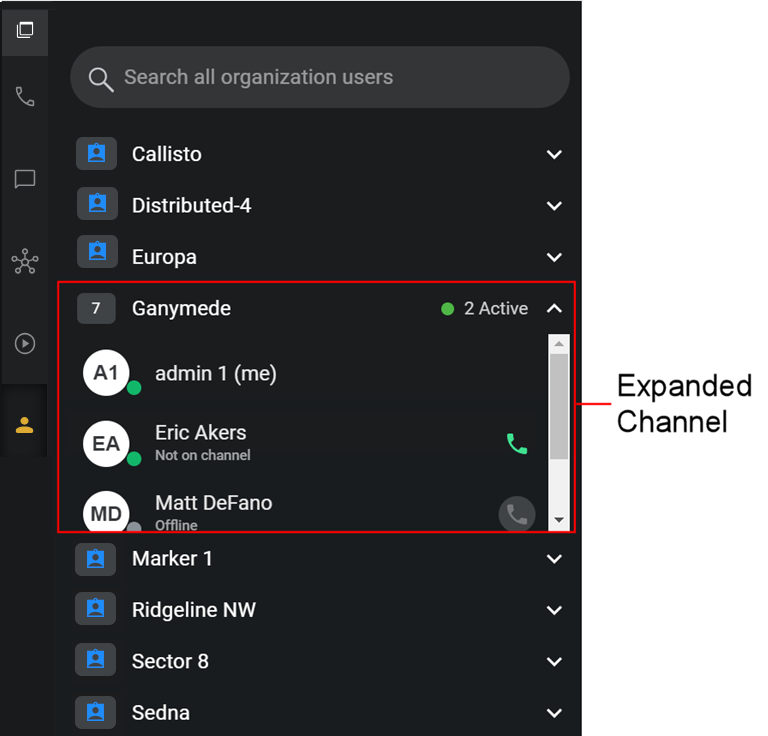Click the Sedna channel name
This screenshot has width=768, height=736.
(x=161, y=713)
